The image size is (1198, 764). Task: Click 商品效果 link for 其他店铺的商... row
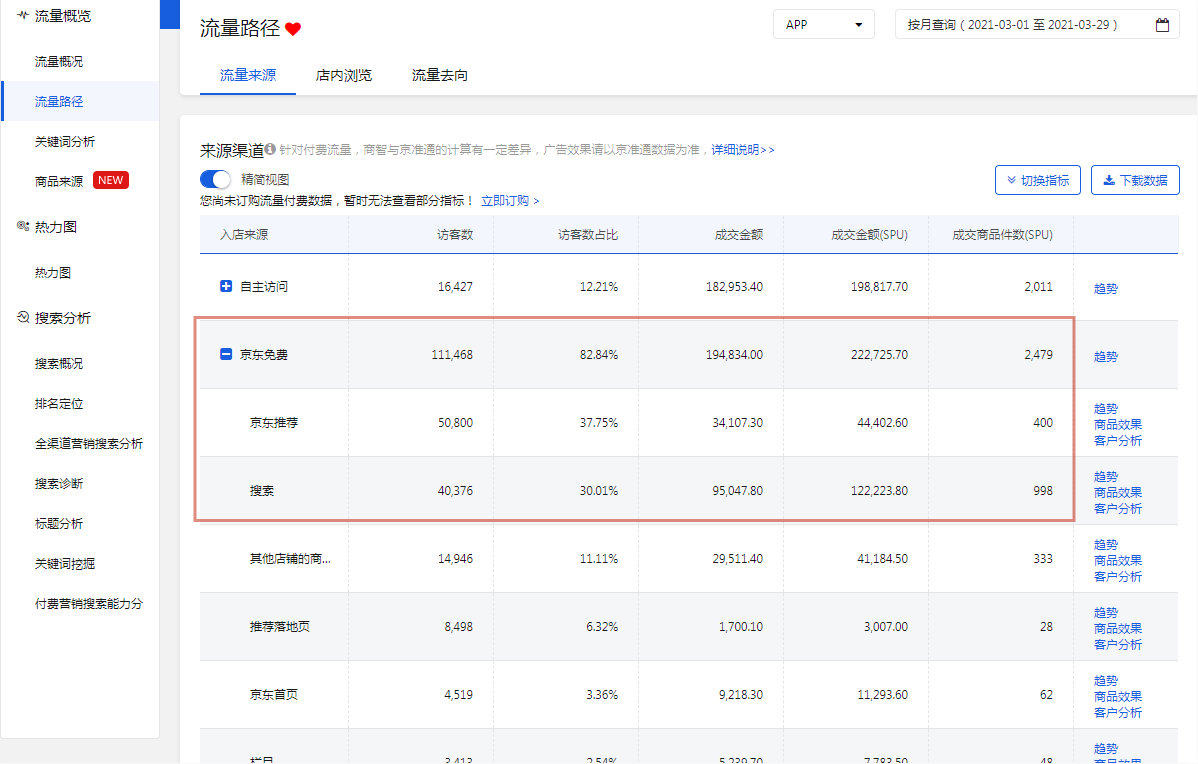(x=1118, y=561)
